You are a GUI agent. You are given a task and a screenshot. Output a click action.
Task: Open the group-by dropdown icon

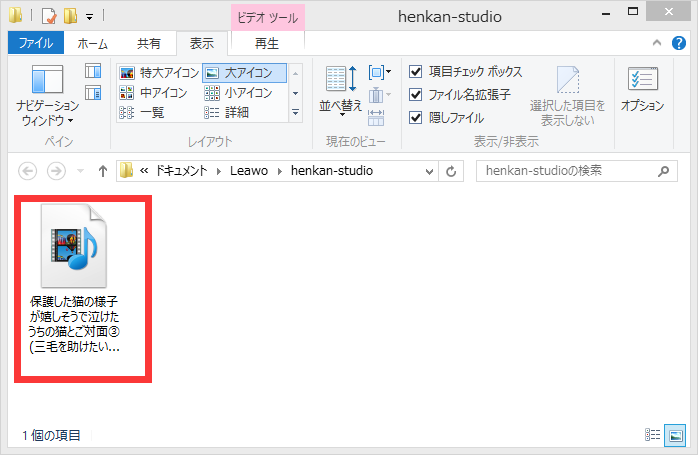[x=379, y=72]
